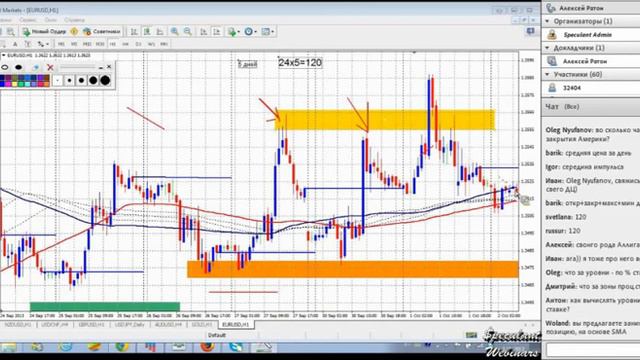The width and height of the screenshot is (640, 360).
Task: Choose the smallest brush size dot
Action: pos(58,80)
